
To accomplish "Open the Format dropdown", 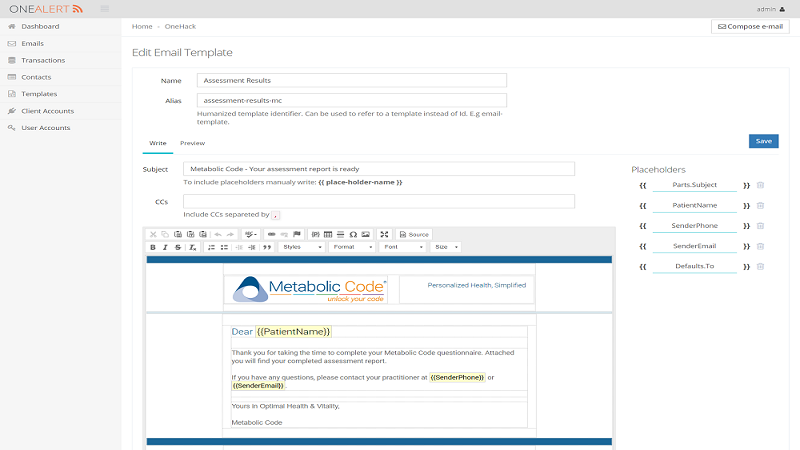I will pyautogui.click(x=352, y=247).
